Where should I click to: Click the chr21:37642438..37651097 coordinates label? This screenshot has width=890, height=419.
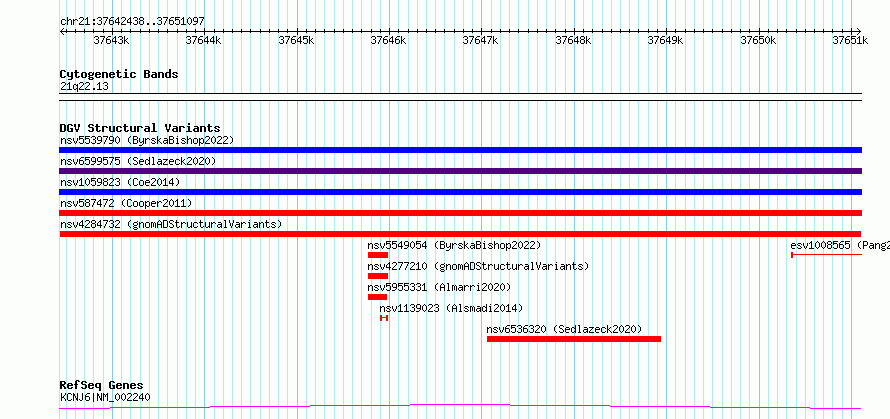point(132,21)
